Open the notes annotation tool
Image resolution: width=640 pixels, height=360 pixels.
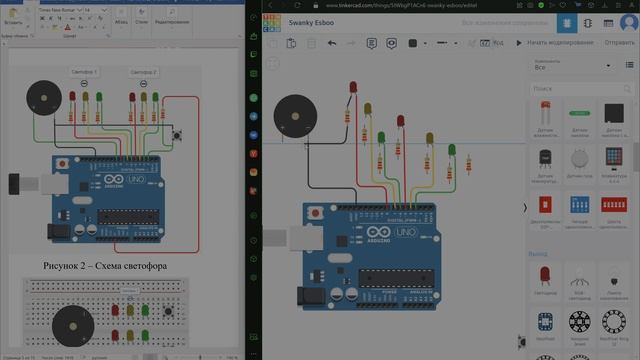[x=371, y=43]
